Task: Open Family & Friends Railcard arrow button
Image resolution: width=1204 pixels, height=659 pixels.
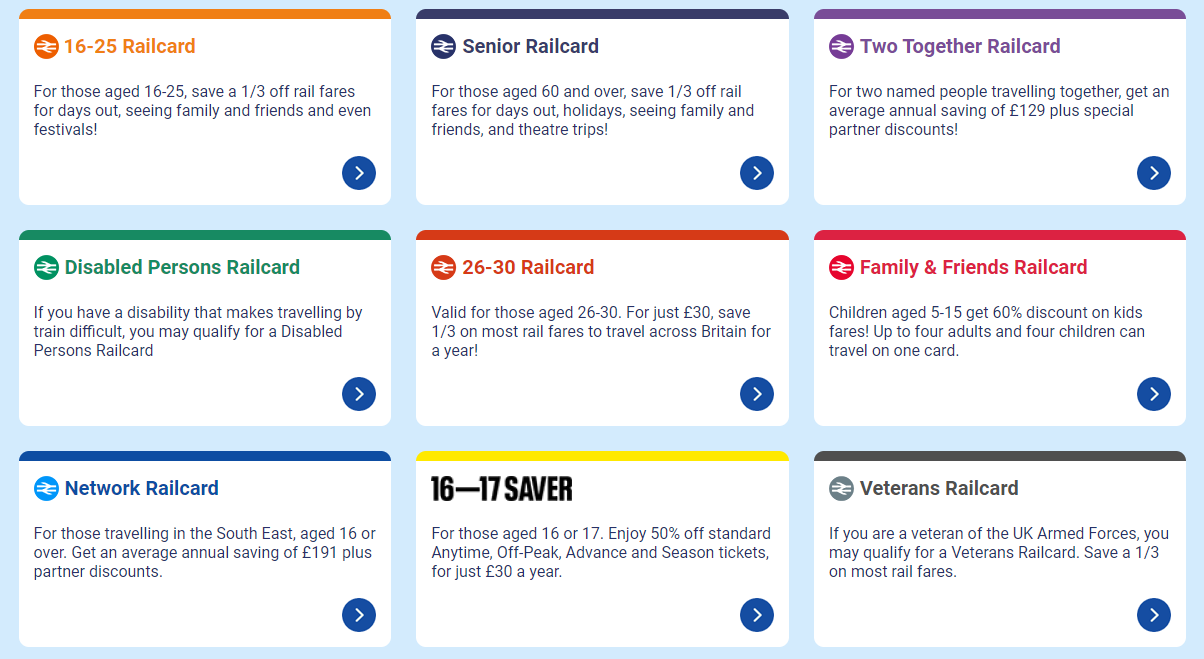Action: tap(1154, 394)
